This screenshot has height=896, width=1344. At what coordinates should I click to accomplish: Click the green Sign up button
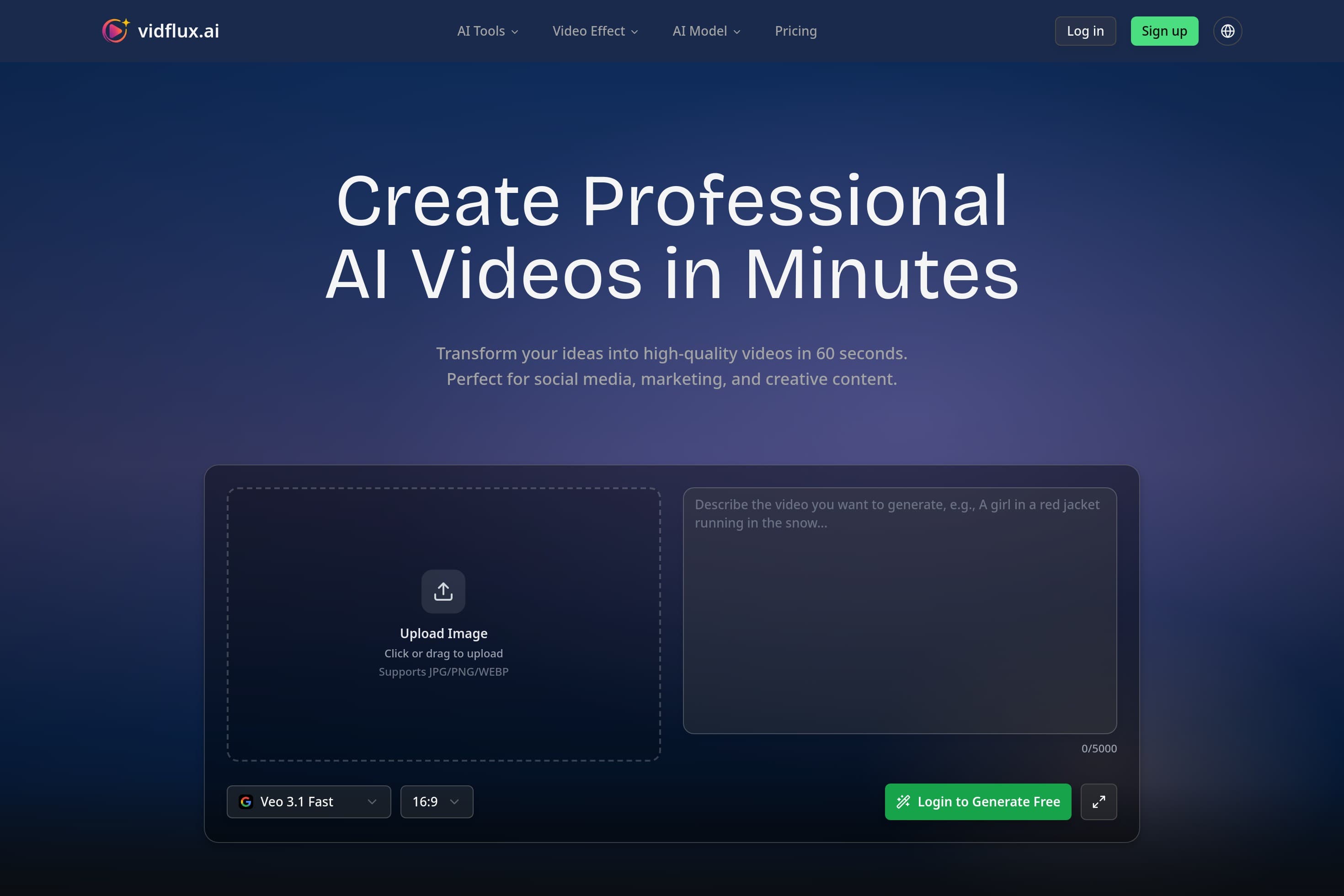pyautogui.click(x=1164, y=31)
